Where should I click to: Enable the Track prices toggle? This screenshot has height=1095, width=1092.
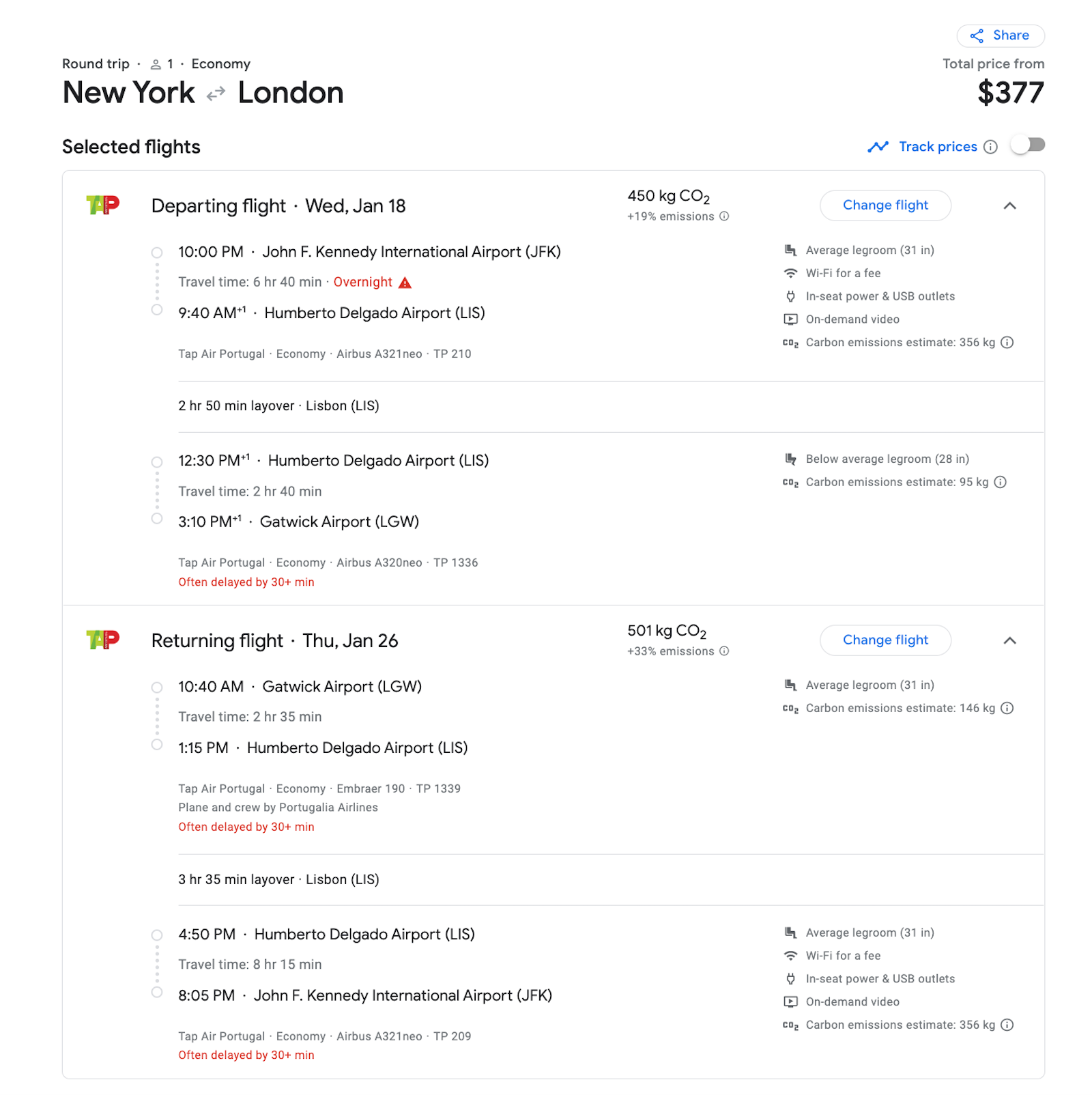(1029, 145)
